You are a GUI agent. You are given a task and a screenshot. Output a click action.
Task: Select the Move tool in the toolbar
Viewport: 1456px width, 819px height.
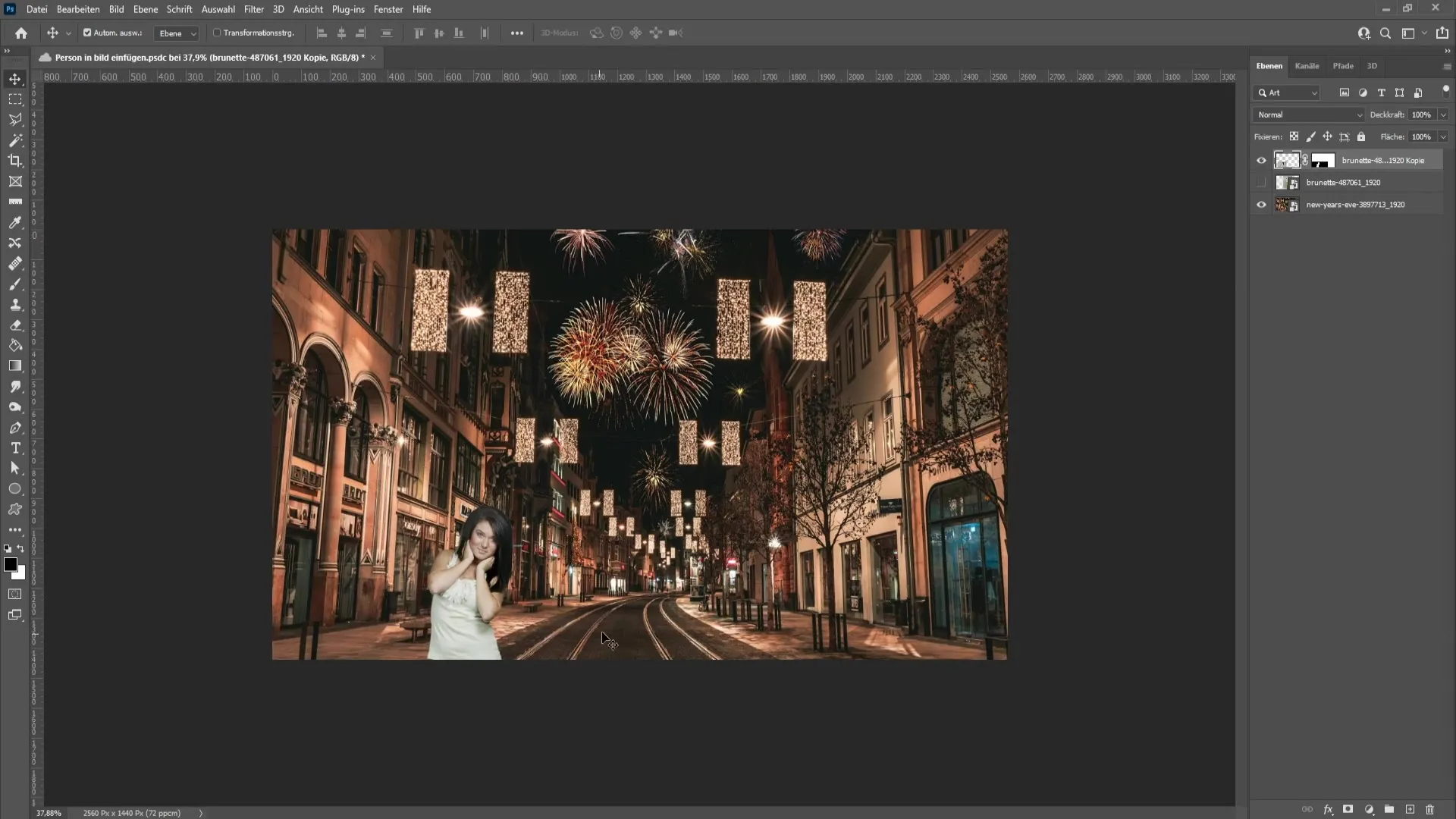click(x=15, y=79)
